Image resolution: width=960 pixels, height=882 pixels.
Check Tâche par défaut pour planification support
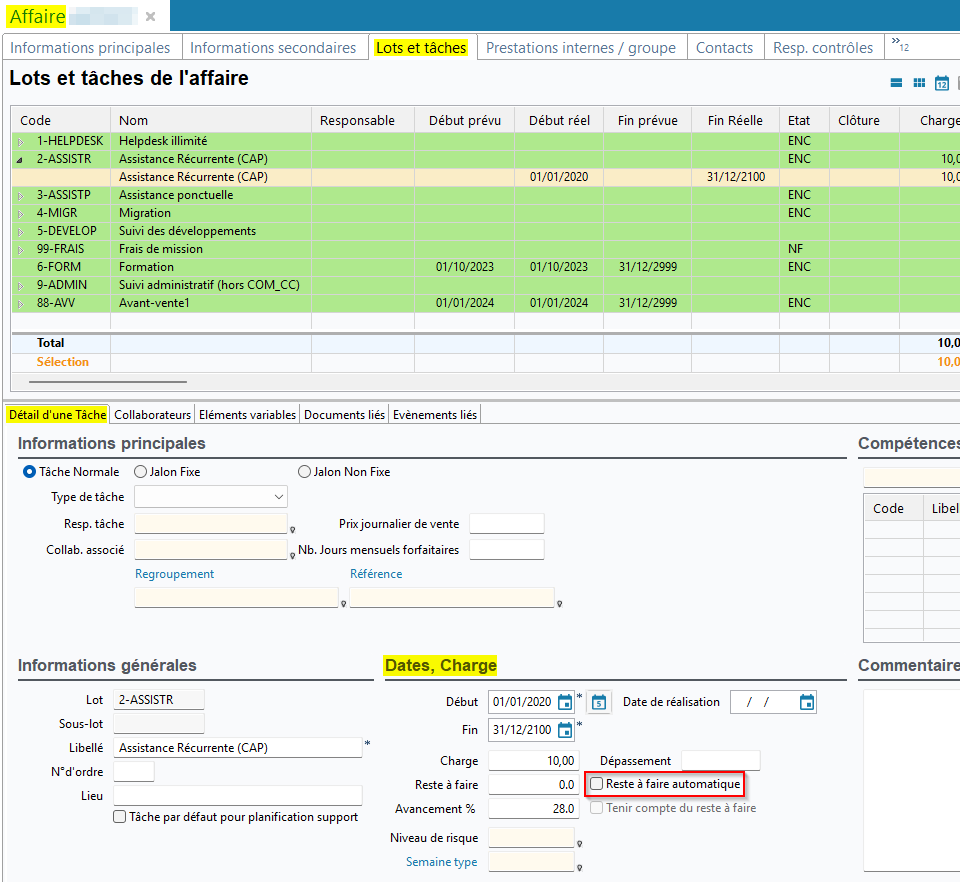[x=120, y=817]
